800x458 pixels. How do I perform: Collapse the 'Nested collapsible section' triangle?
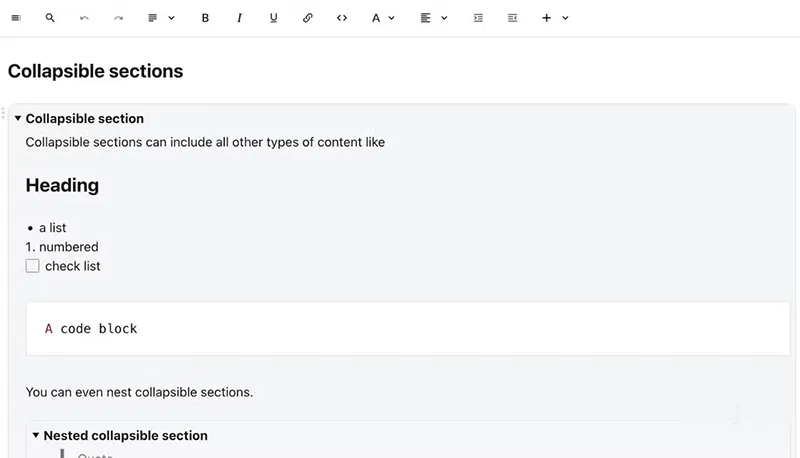tap(36, 436)
